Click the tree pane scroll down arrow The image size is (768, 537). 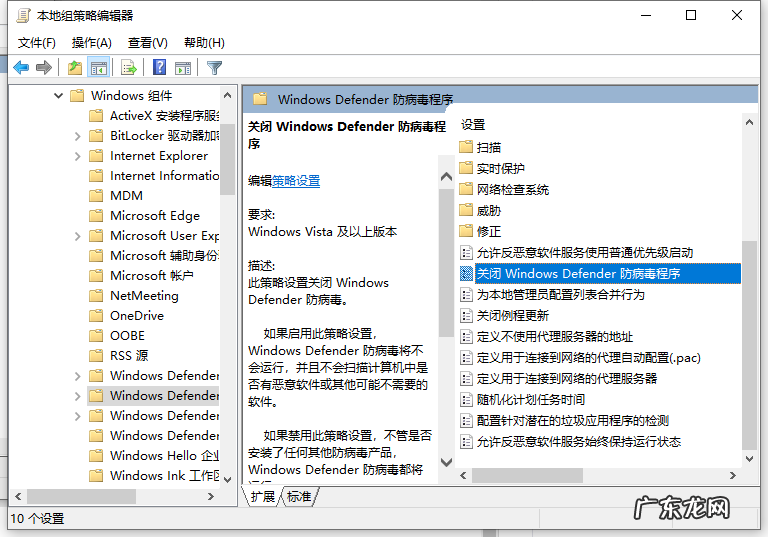tap(227, 479)
